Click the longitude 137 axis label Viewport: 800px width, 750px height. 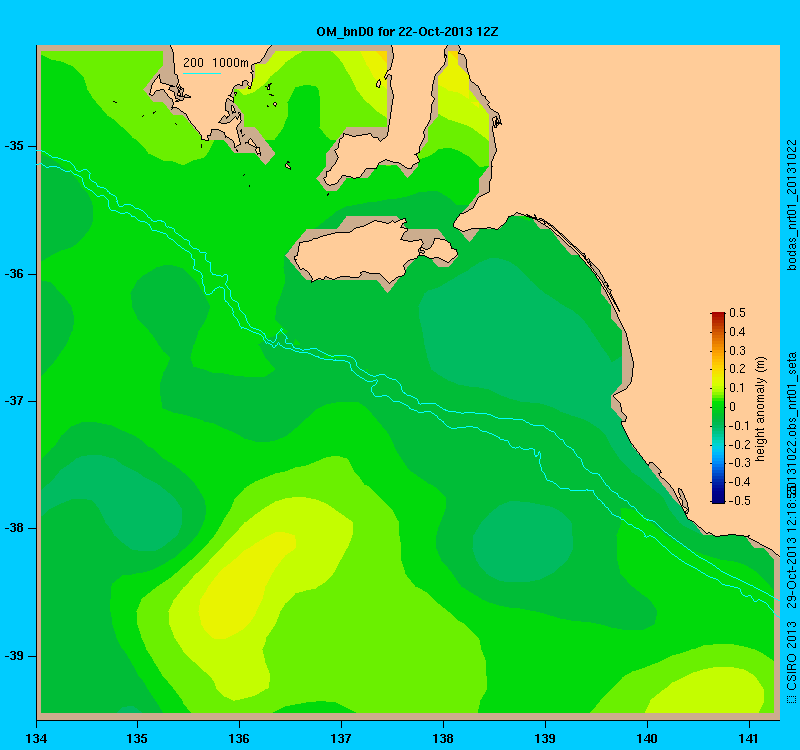point(341,739)
